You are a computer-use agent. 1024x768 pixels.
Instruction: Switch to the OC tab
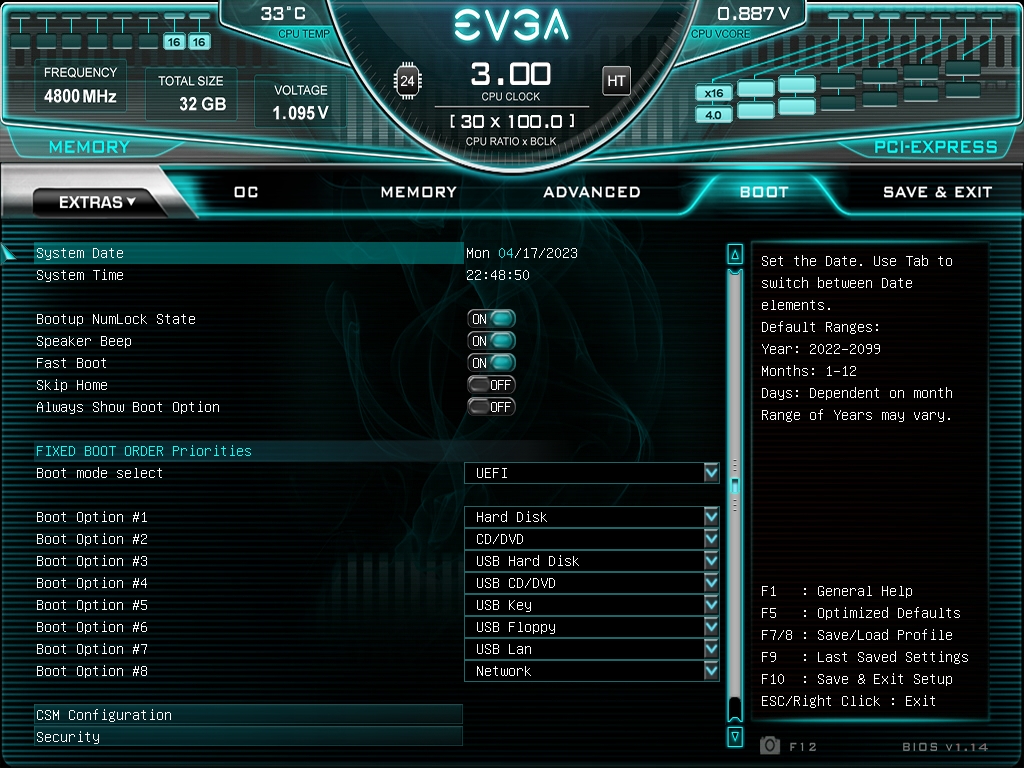click(x=246, y=192)
